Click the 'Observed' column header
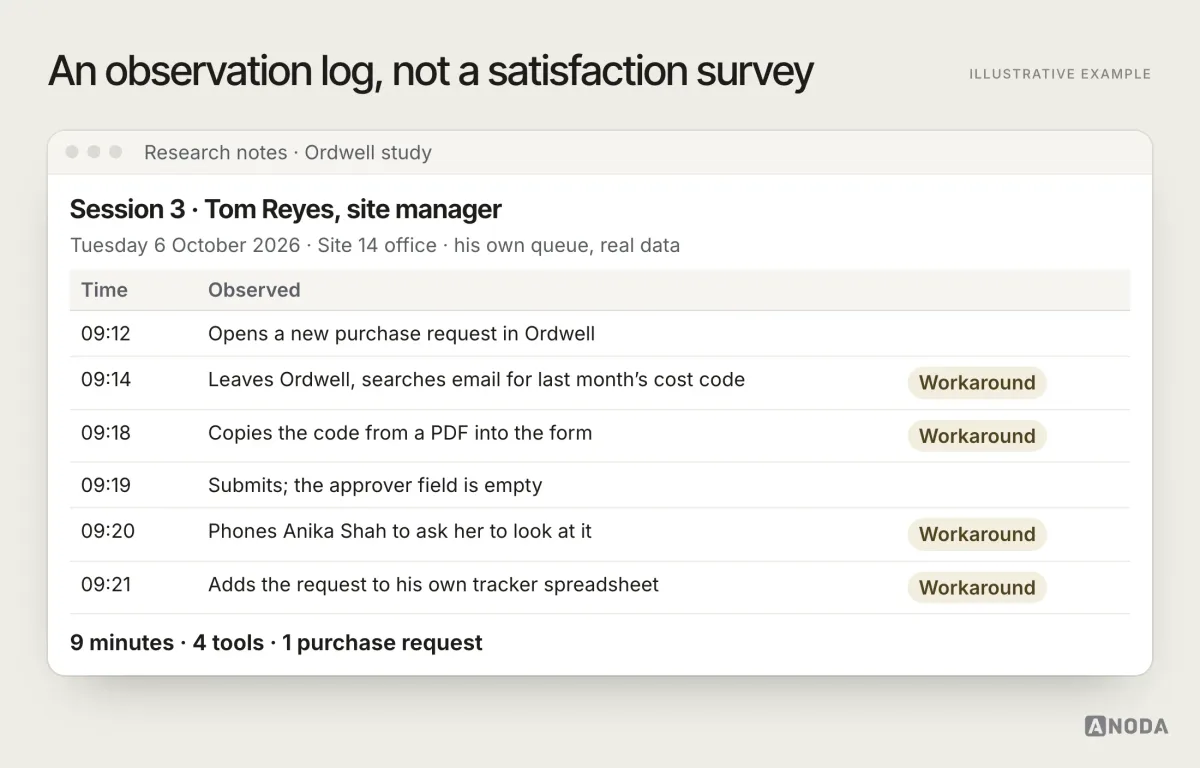The width and height of the screenshot is (1200, 768). click(254, 290)
